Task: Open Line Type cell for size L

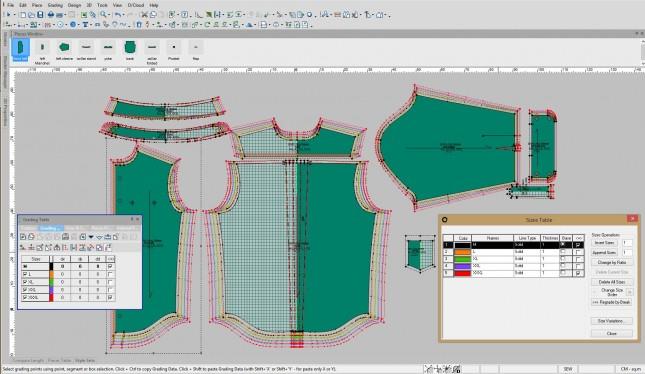Action: pyautogui.click(x=527, y=252)
